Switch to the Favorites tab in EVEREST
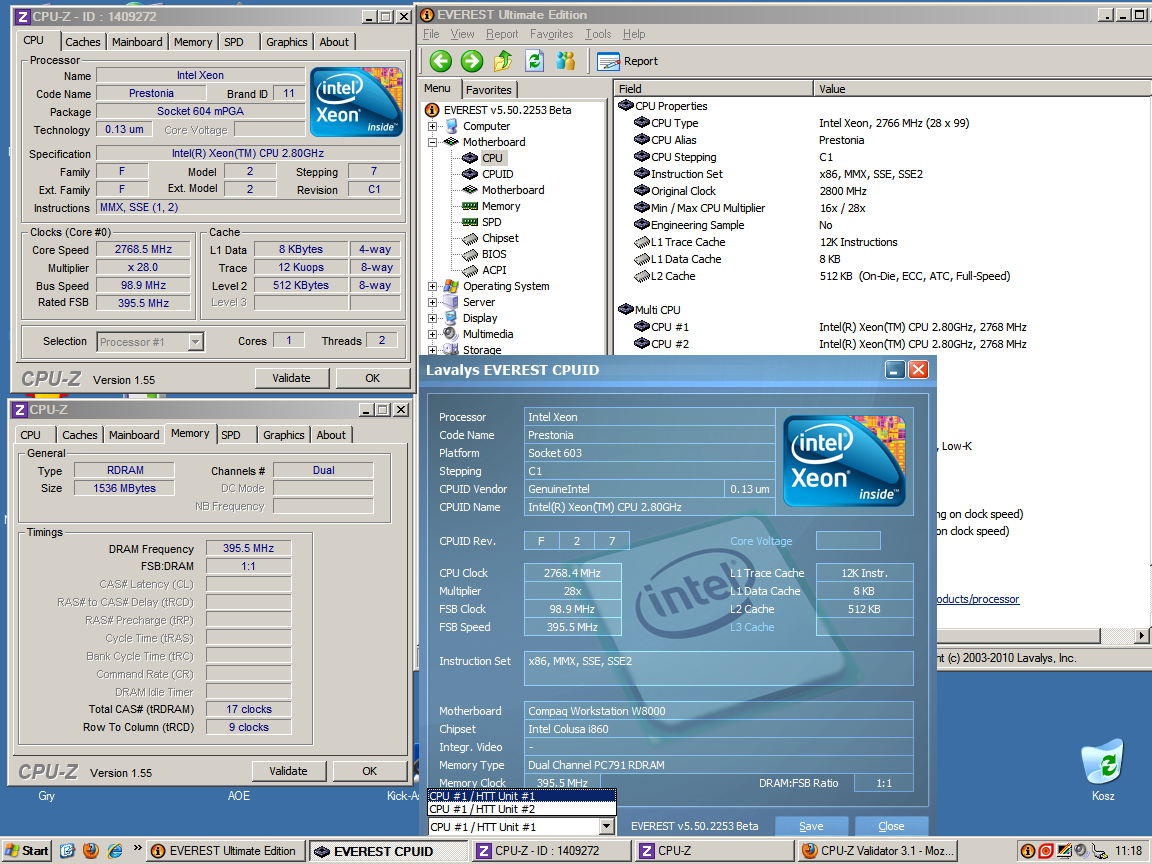Image resolution: width=1152 pixels, height=864 pixels. [x=489, y=90]
